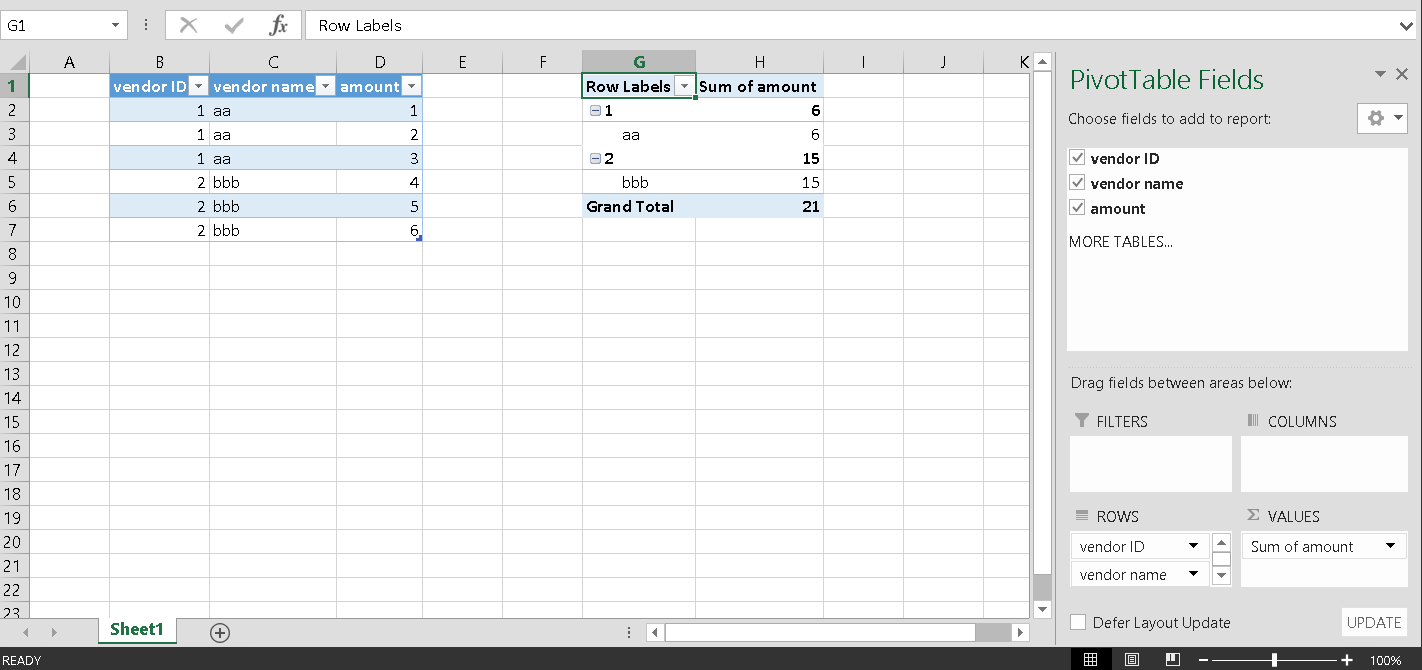Move field up in ROWS area

(x=1221, y=543)
